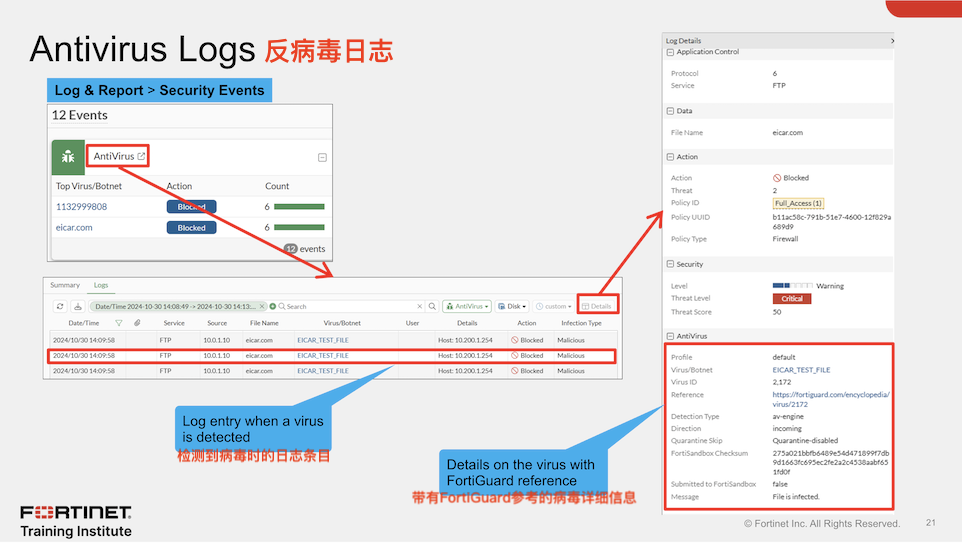Screen dimensions: 962x543
Task: Click Blocked badge for eicar.com
Action: coord(191,228)
